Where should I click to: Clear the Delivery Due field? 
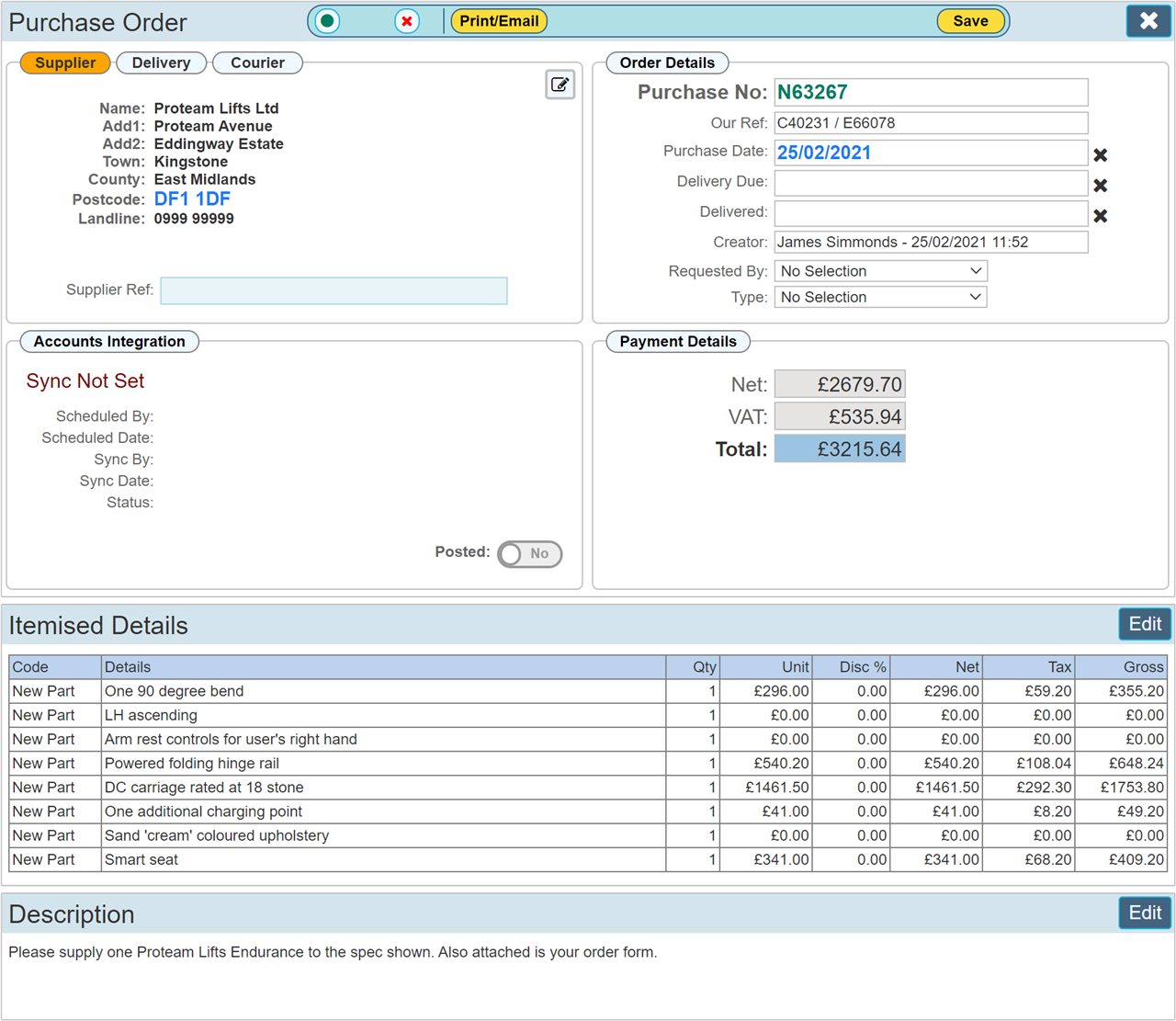[x=1101, y=186]
